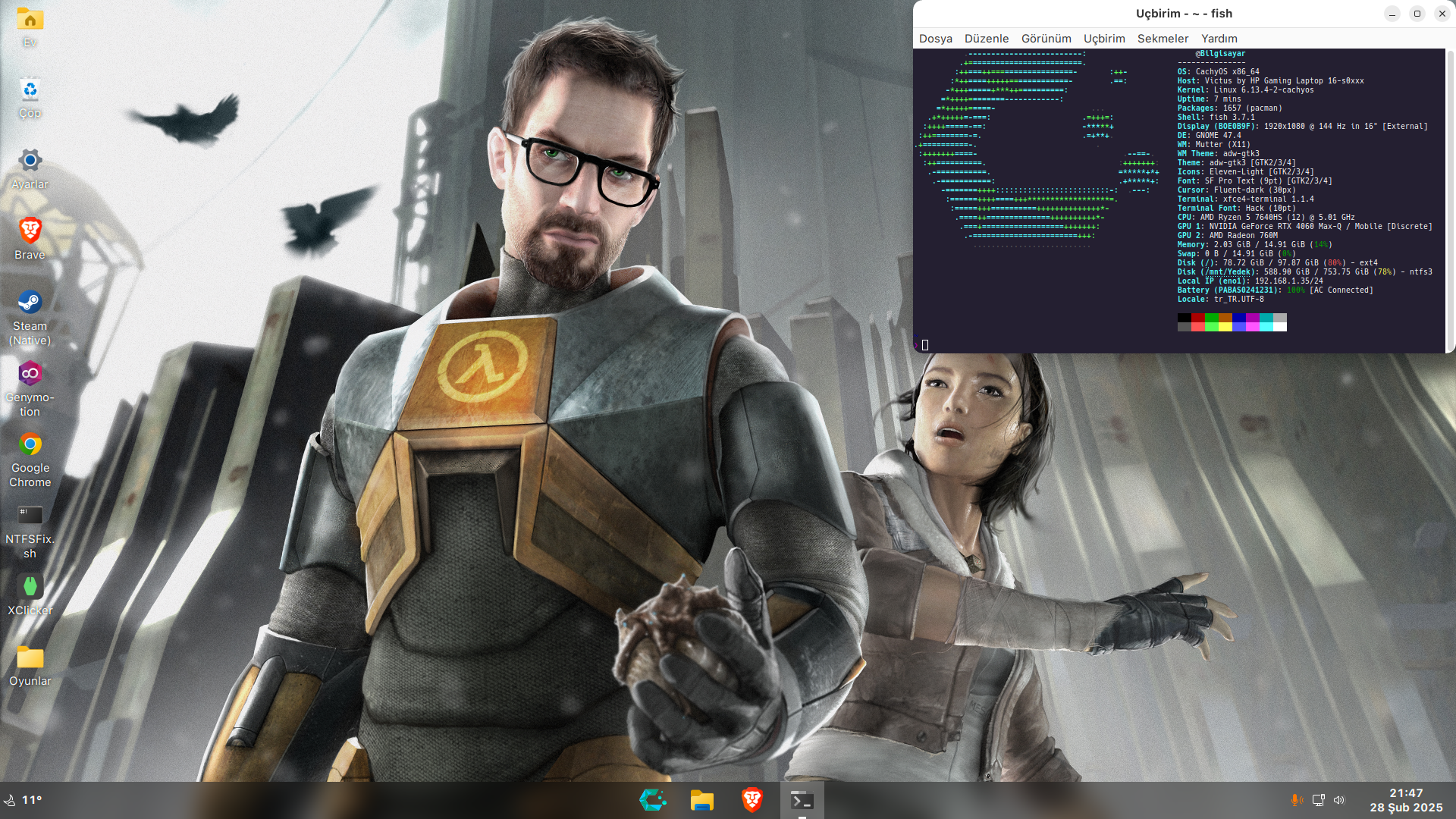The height and width of the screenshot is (819, 1456).
Task: Click the 'WM: Mutter (X11)' line
Action: pos(1214,145)
